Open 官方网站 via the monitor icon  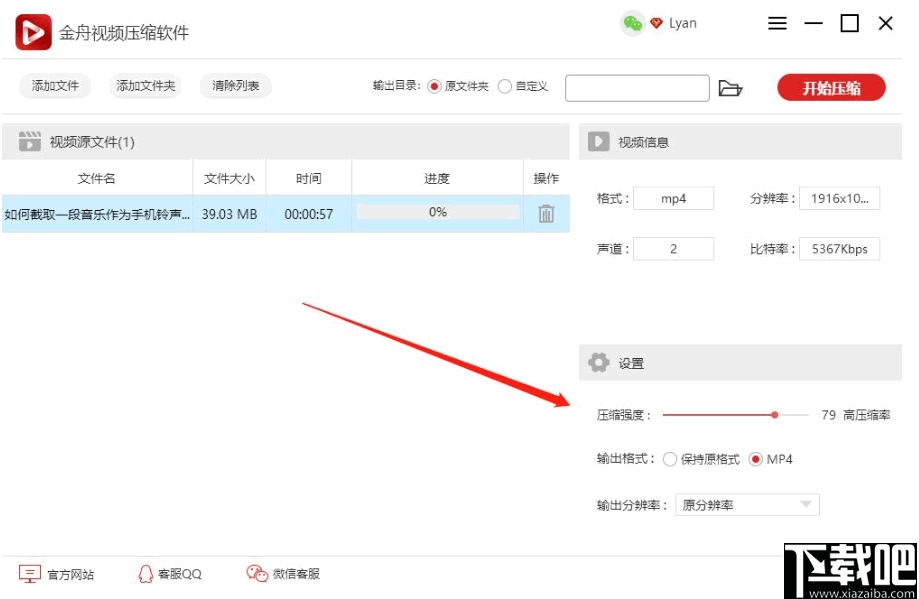31,573
